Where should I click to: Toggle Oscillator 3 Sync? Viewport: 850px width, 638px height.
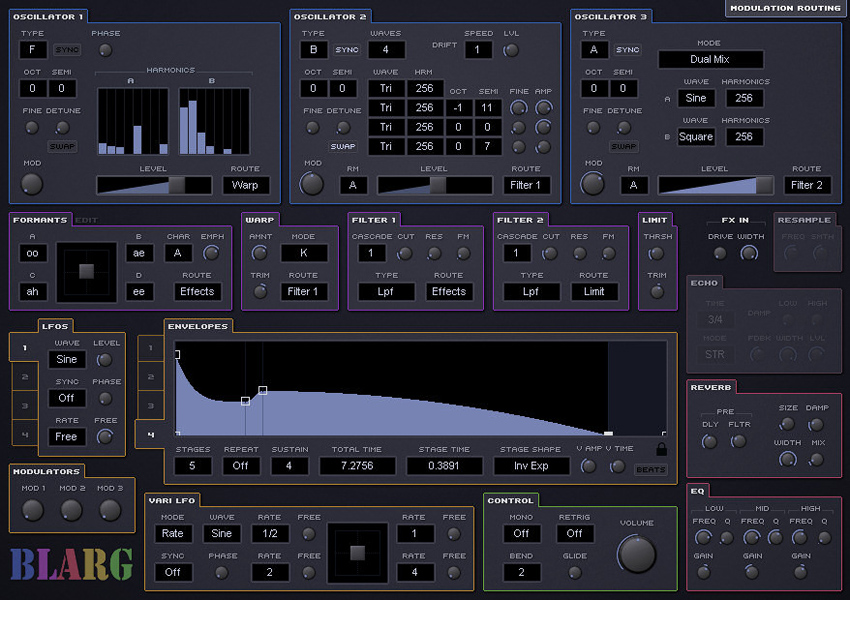pyautogui.click(x=627, y=50)
